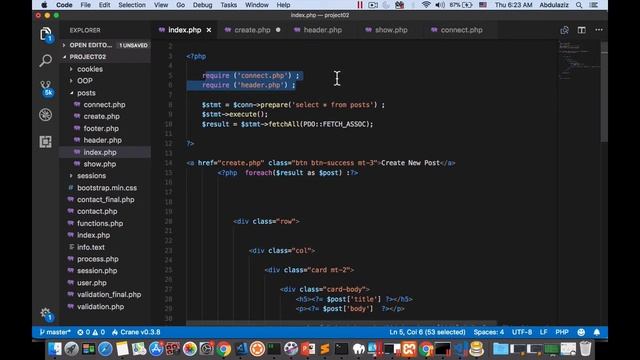This screenshot has height=360, width=640.
Task: Switch to the create.php tab
Action: click(x=252, y=30)
